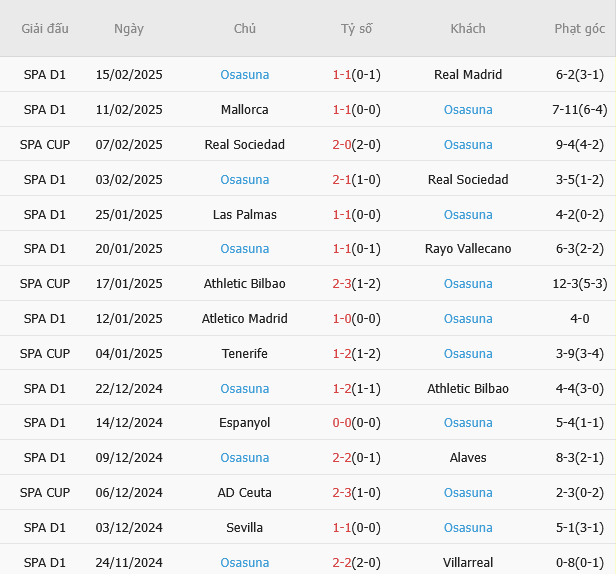Viewport: 616px width, 574px height.
Task: Select Real Madrid away team cell
Action: point(468,75)
